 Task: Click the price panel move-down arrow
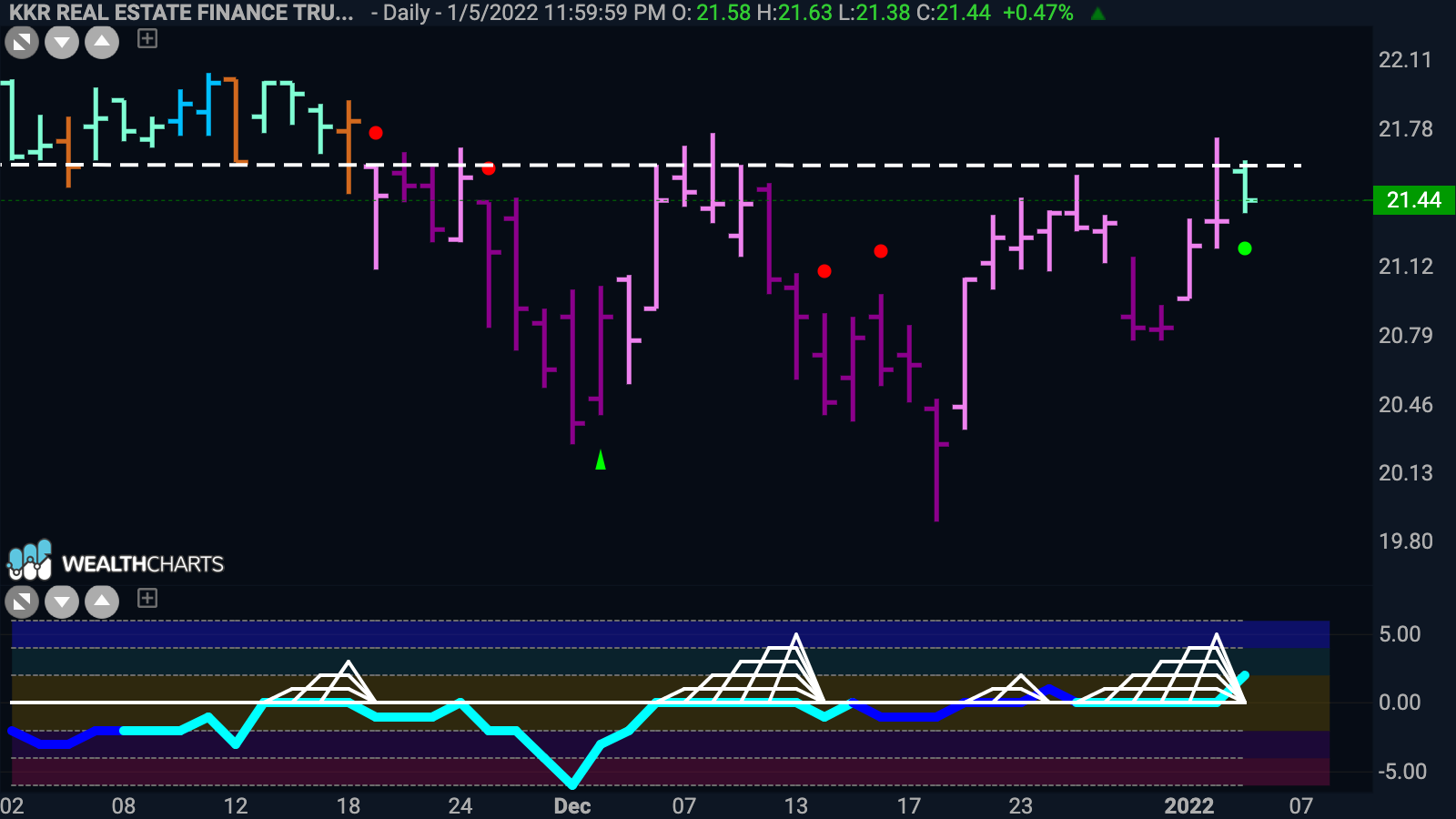[62, 42]
